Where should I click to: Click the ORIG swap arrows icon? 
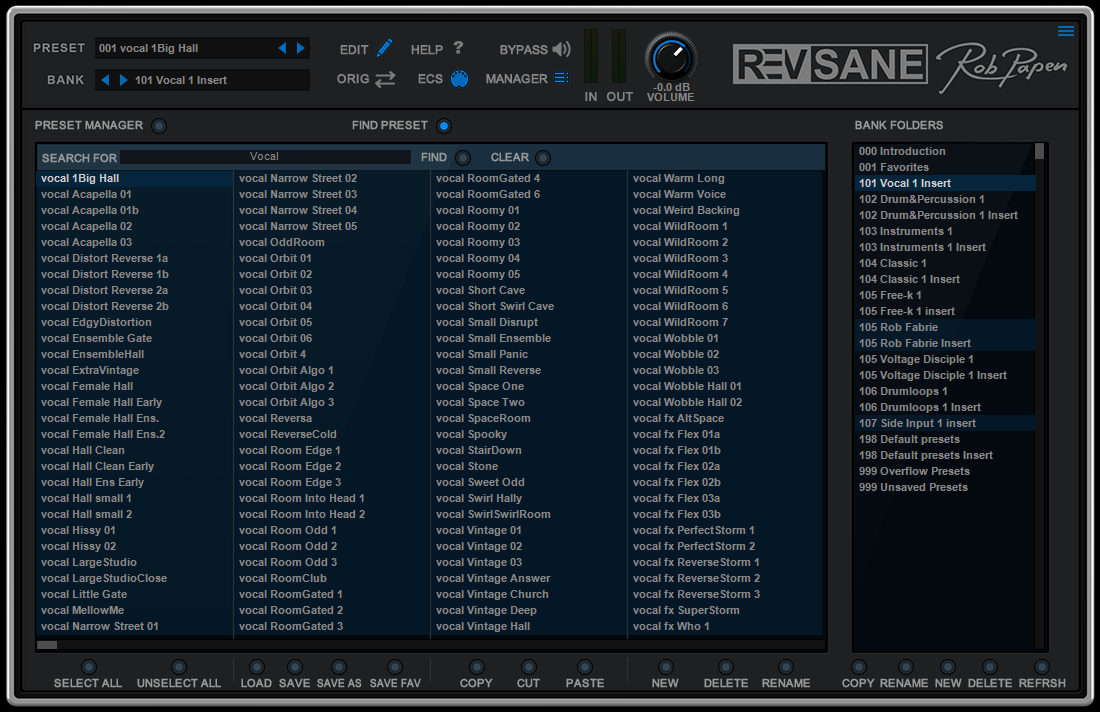click(x=385, y=79)
